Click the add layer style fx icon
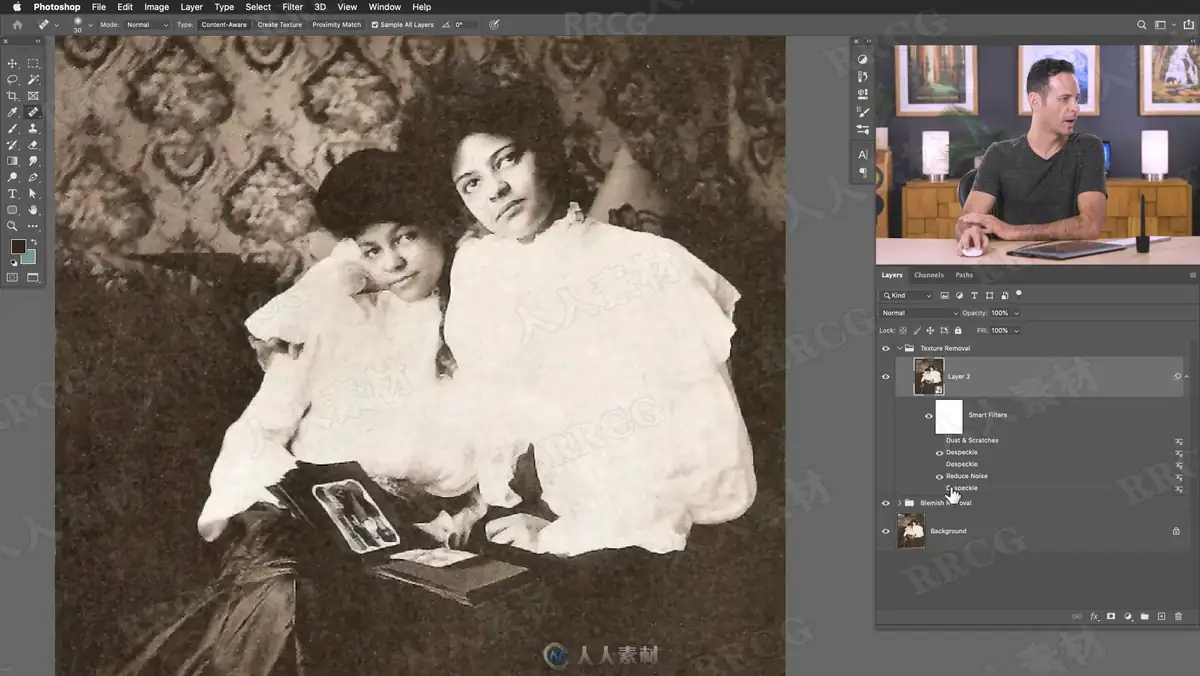This screenshot has height=676, width=1200. (x=1094, y=617)
